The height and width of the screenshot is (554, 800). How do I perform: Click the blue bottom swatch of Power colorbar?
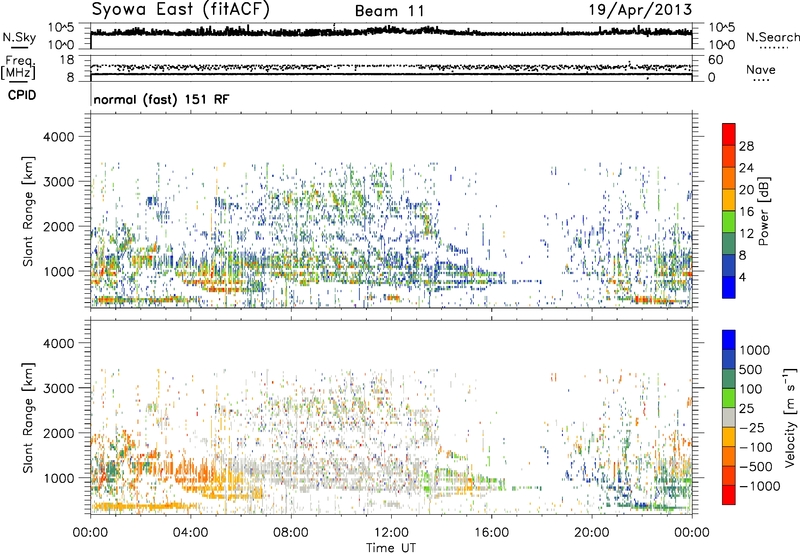[x=729, y=287]
